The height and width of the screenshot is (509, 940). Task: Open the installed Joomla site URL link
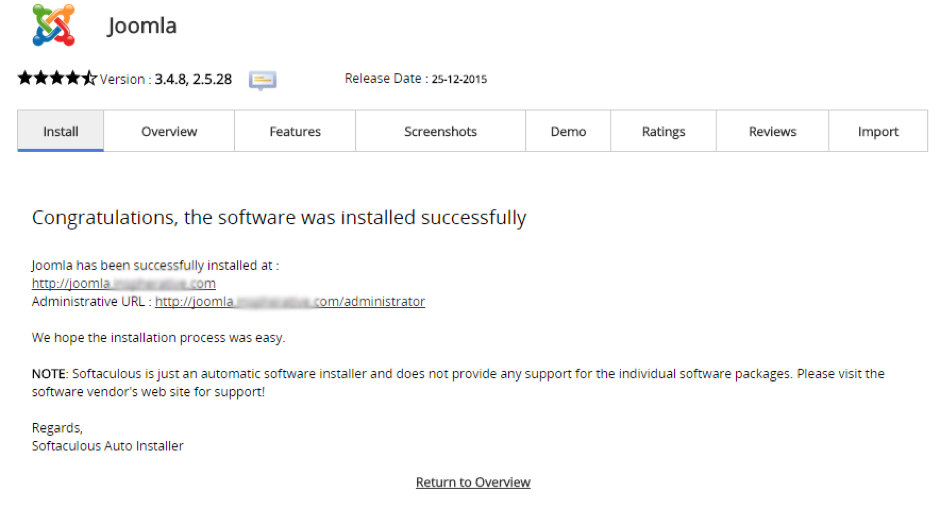(x=123, y=284)
